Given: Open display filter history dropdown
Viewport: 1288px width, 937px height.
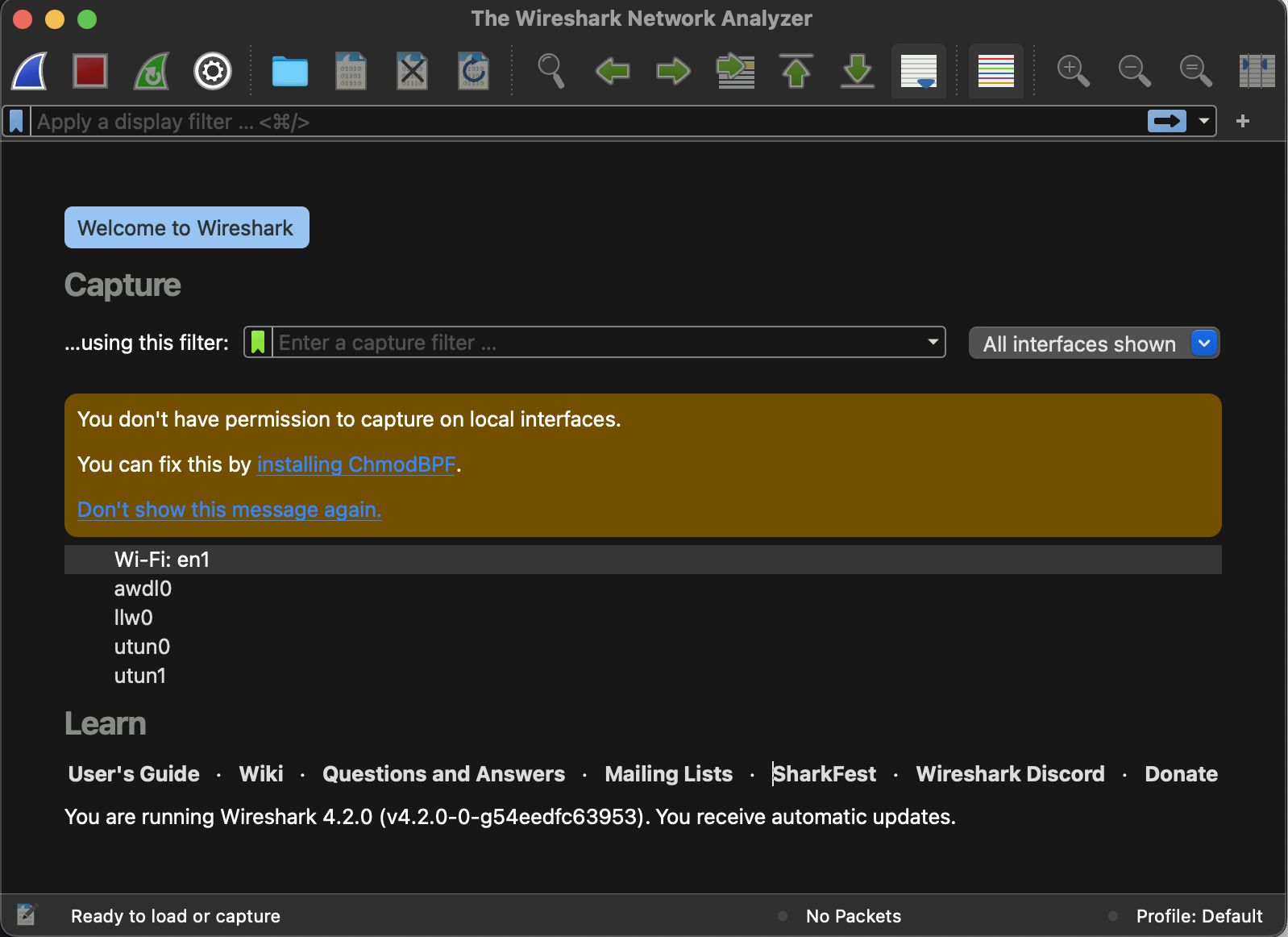Looking at the screenshot, I should [1203, 122].
